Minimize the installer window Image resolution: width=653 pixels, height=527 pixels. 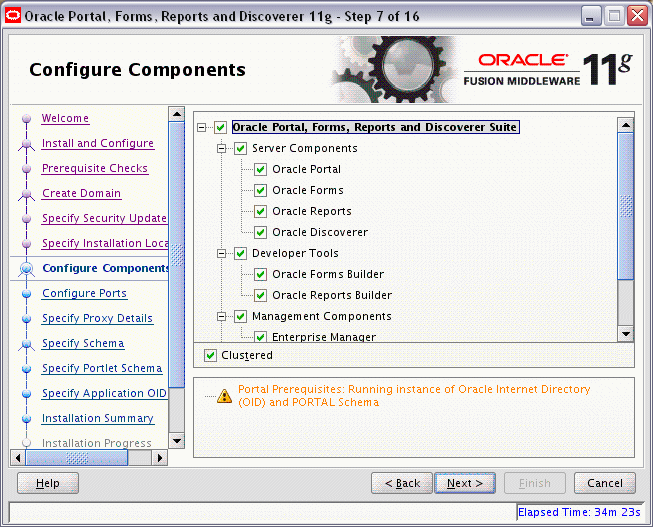coord(591,16)
